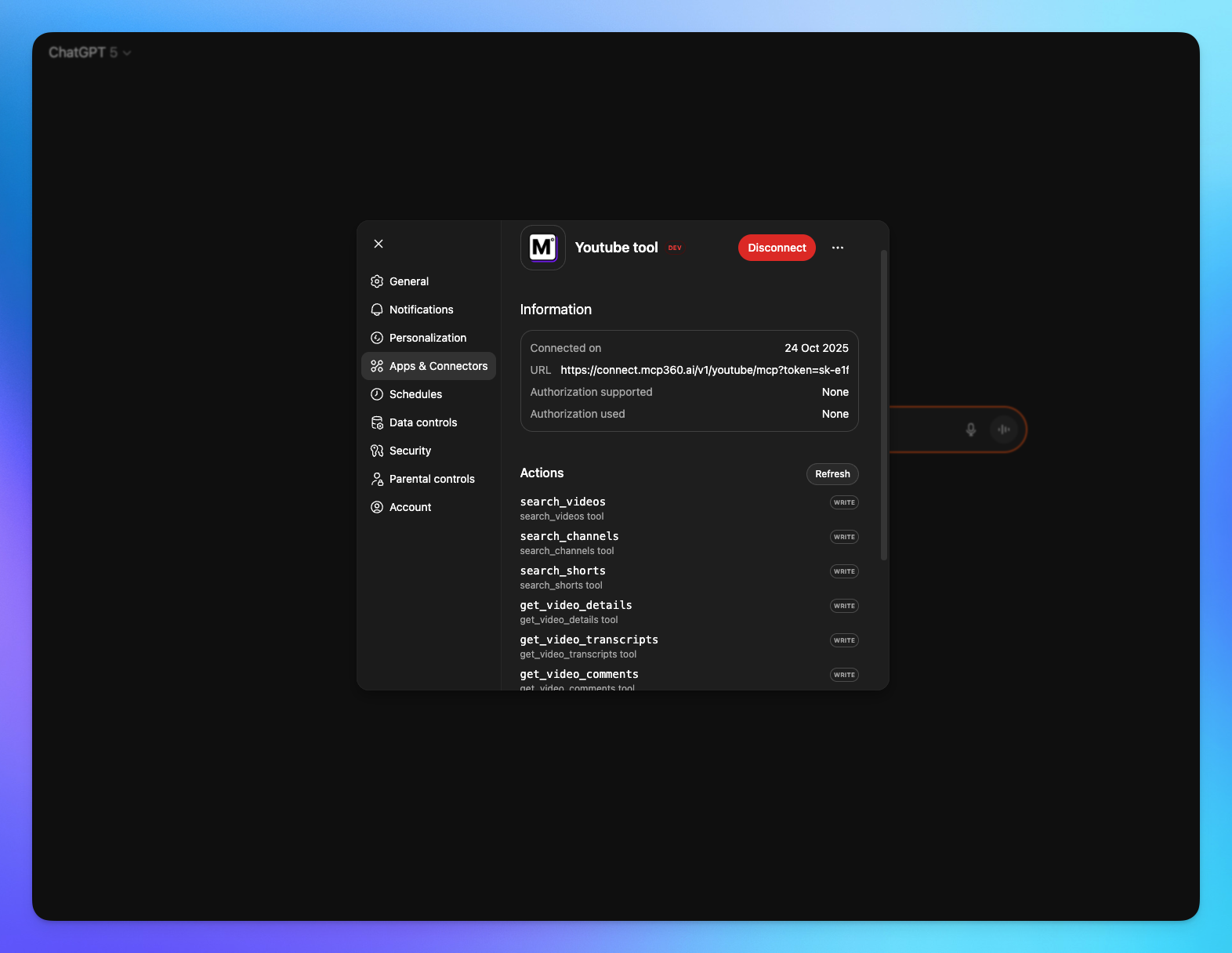Image resolution: width=1232 pixels, height=953 pixels.
Task: Click the Schedules clock icon
Action: coord(377,394)
